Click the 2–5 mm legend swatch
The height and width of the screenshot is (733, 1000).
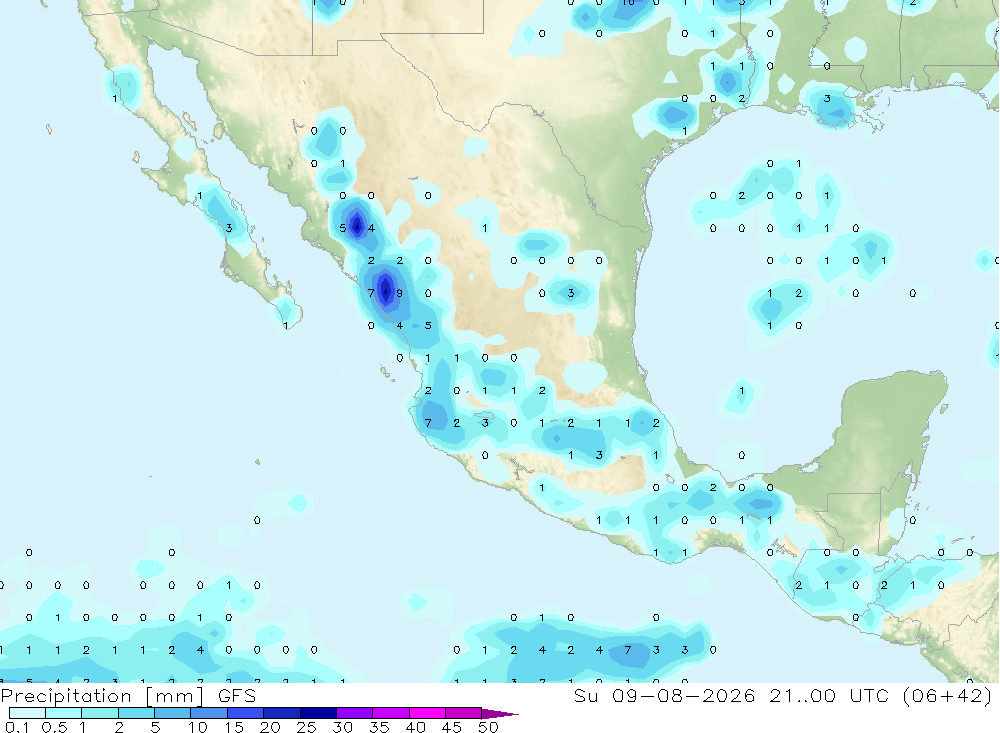tap(136, 713)
